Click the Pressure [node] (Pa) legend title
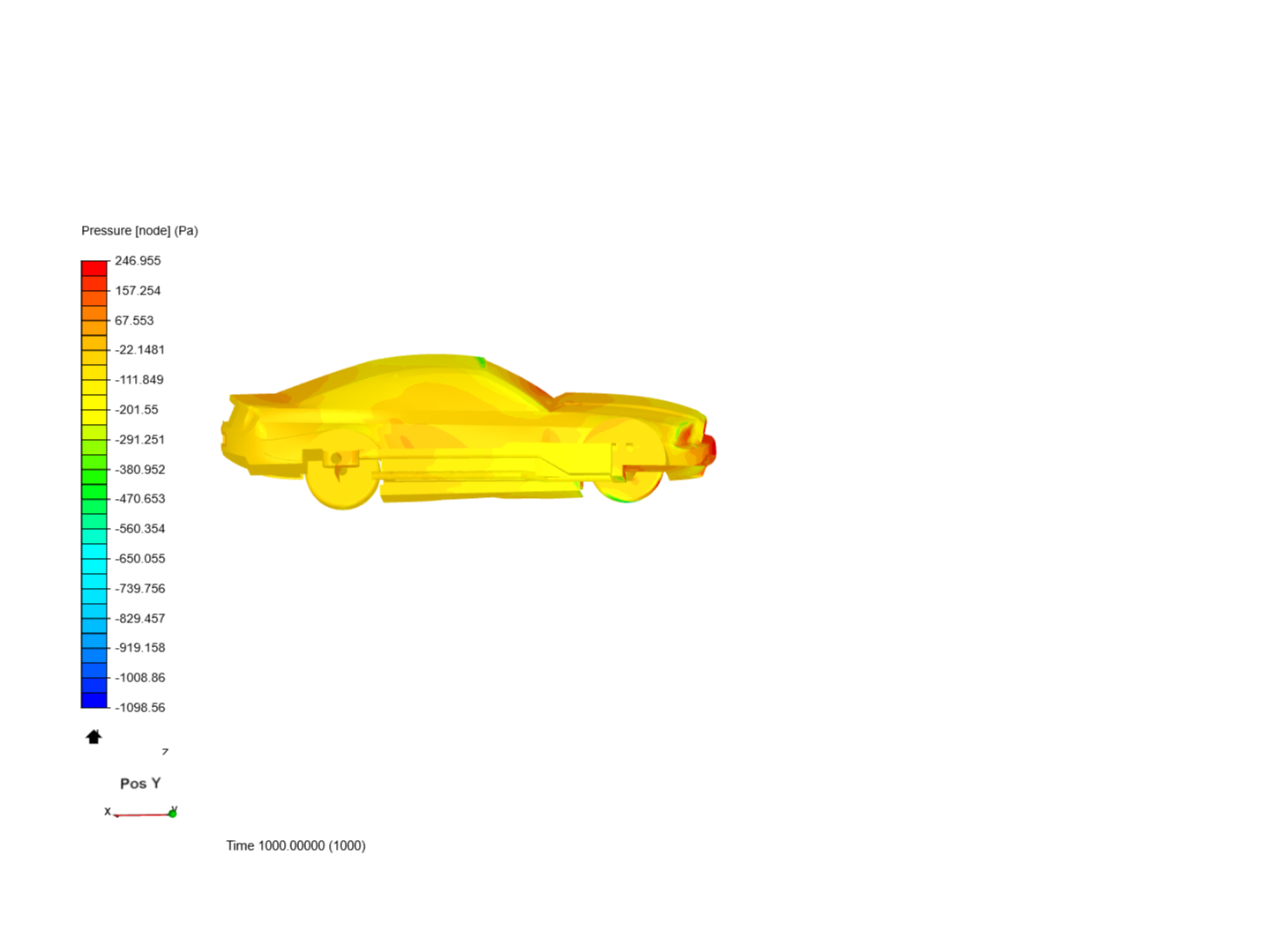 [x=139, y=231]
